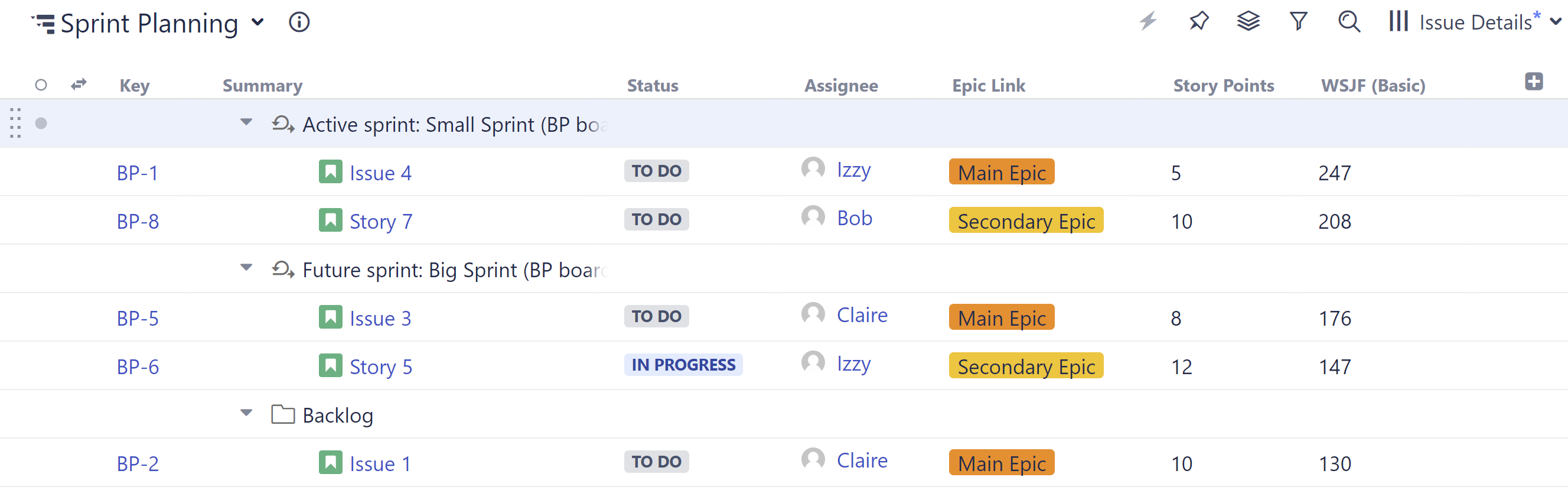Click the search magnifier icon
Screen dimensions: 1568x490
(1349, 22)
